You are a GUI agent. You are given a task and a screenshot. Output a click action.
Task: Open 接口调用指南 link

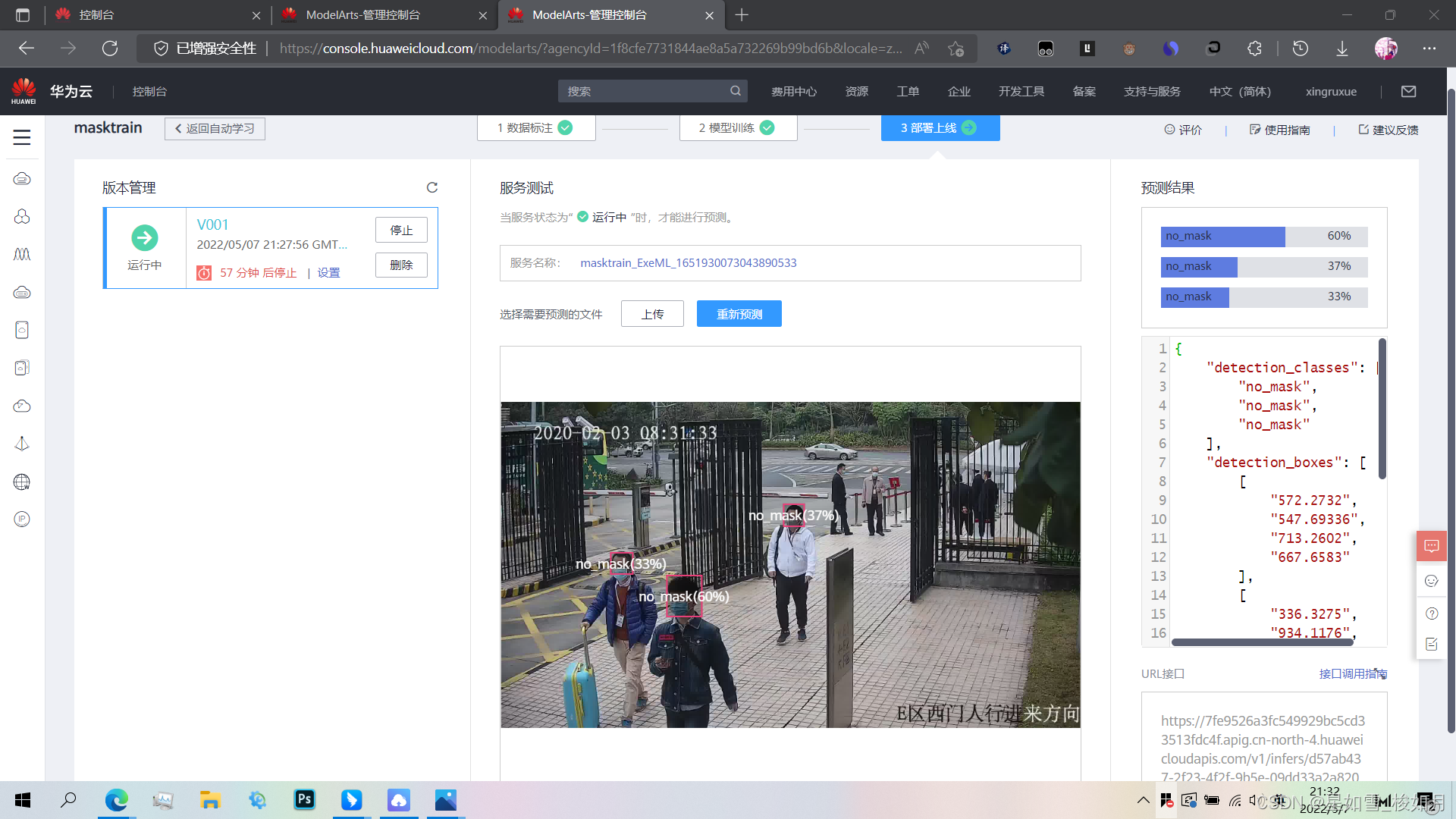point(1353,673)
